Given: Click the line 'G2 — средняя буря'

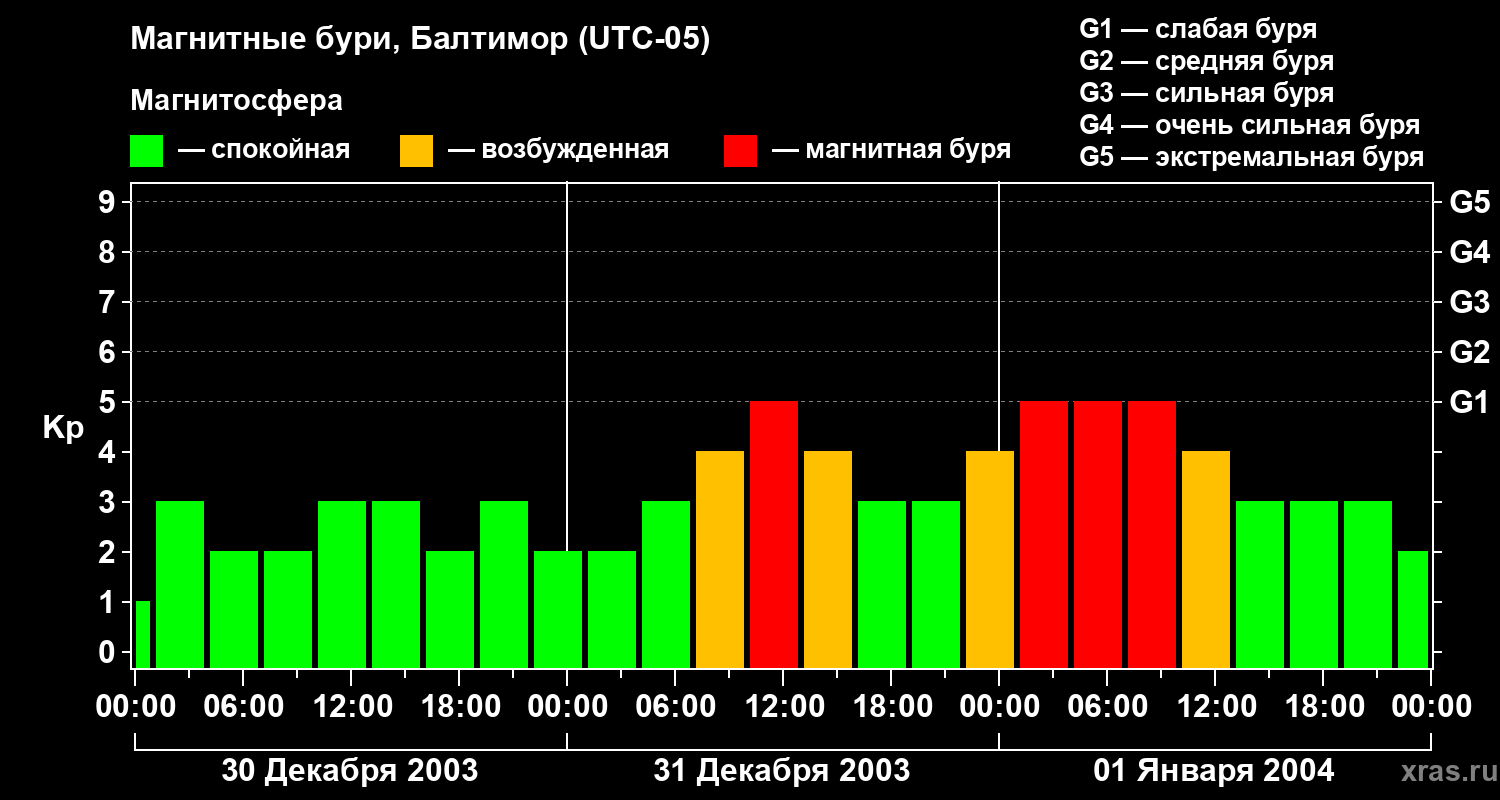Looking at the screenshot, I should (x=1206, y=61).
